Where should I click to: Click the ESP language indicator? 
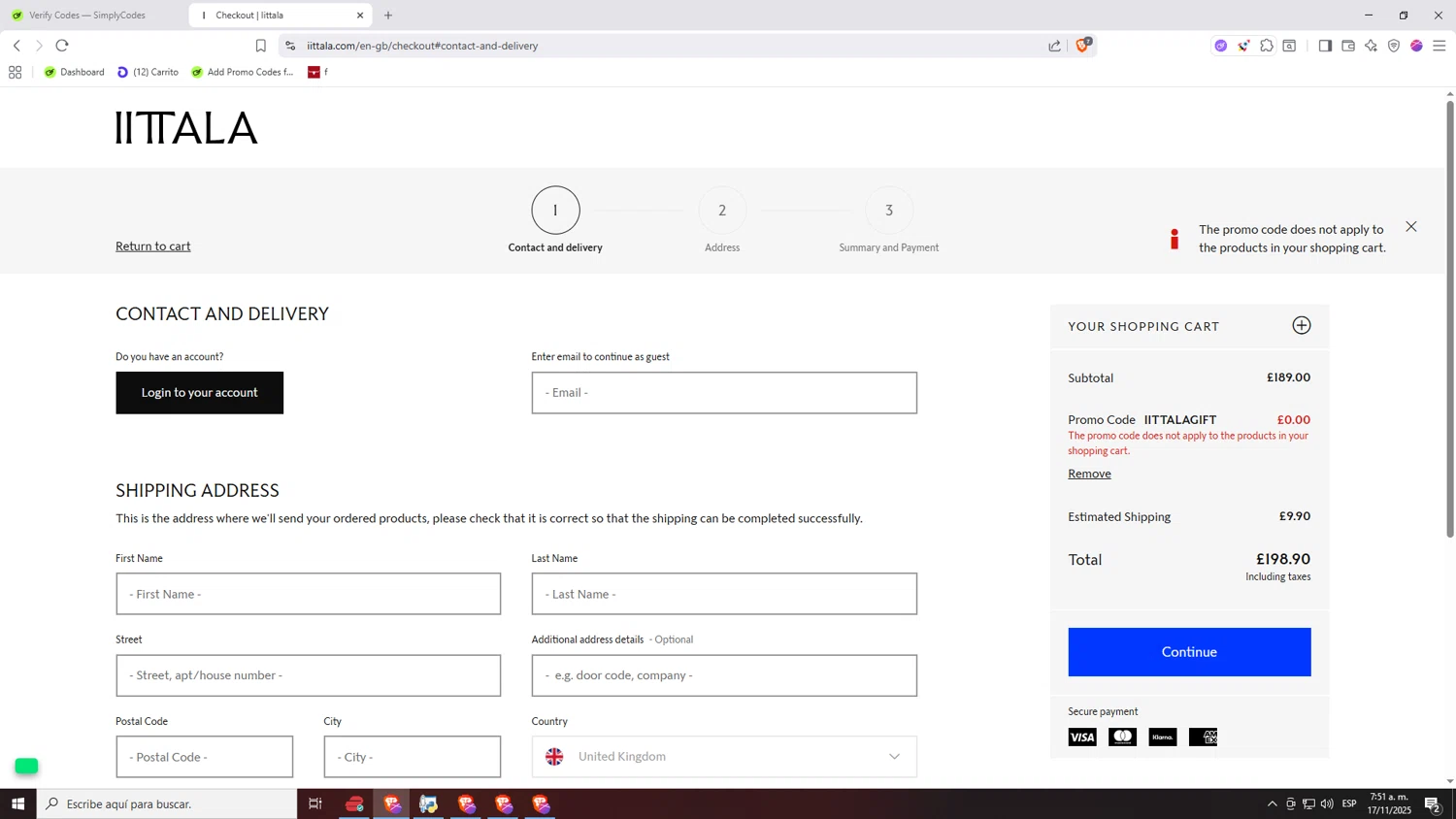[x=1349, y=803]
